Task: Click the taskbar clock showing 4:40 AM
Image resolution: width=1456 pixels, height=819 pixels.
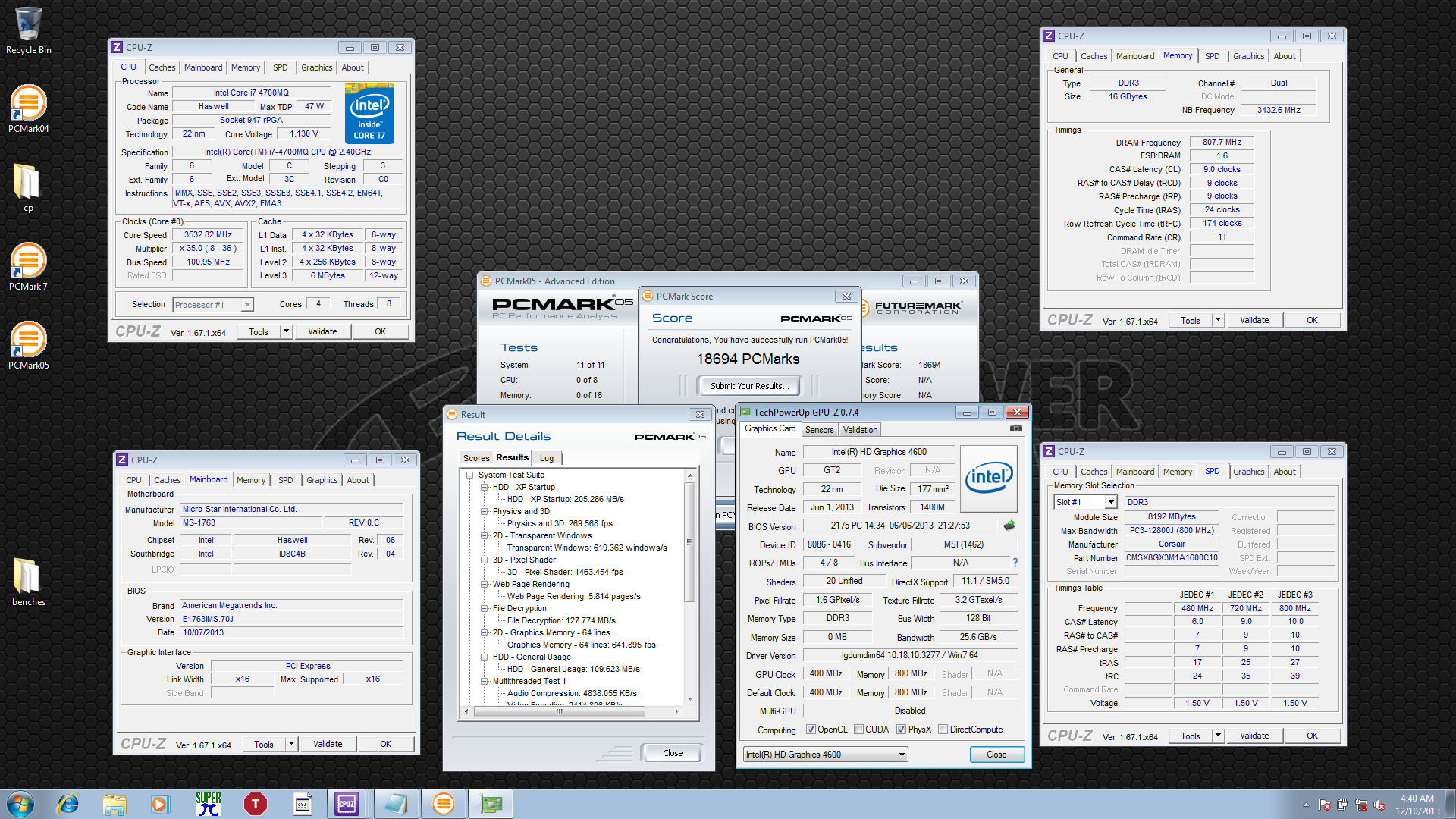Action: [1417, 804]
